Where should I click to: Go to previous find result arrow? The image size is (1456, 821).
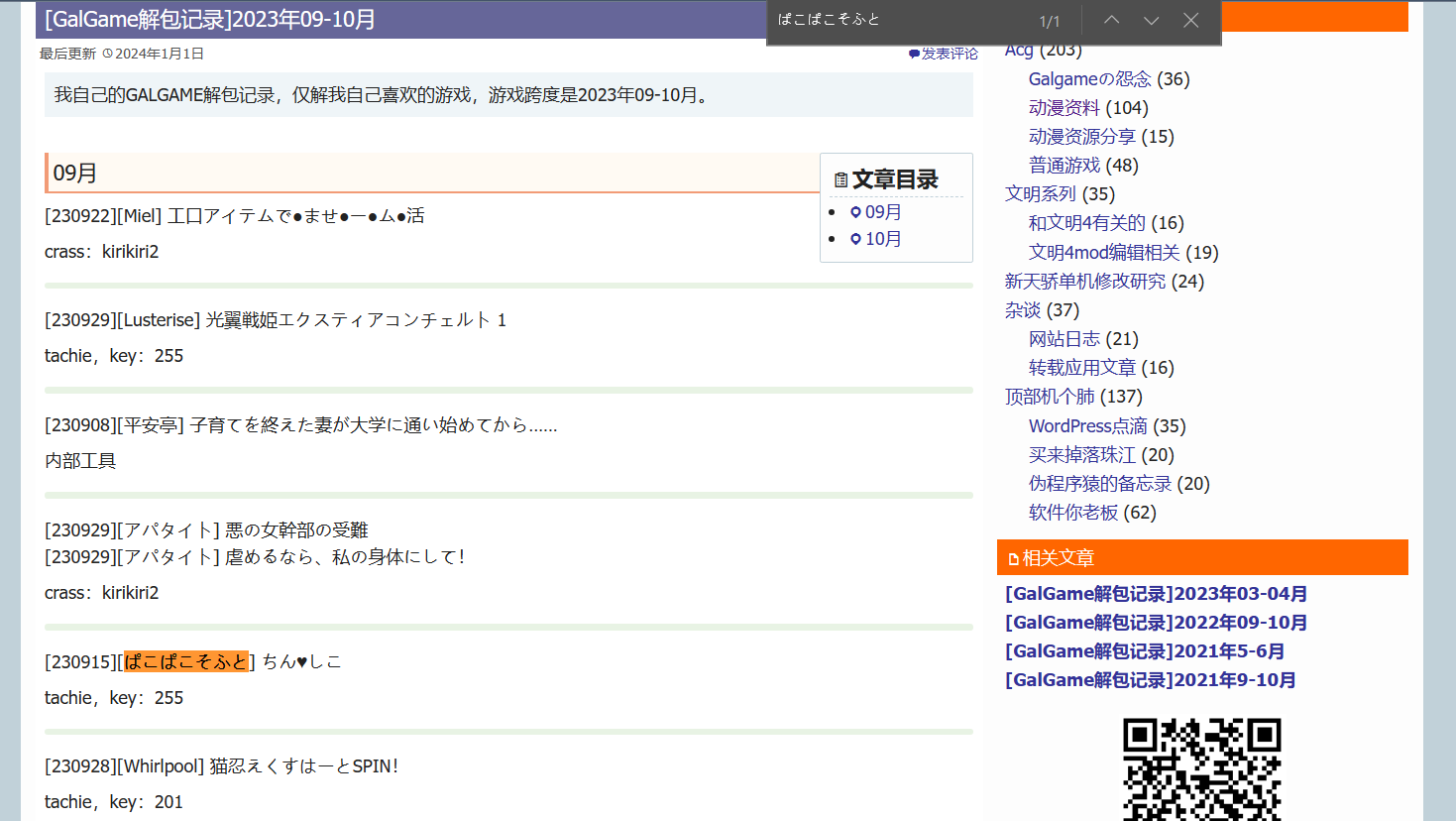tap(1111, 20)
